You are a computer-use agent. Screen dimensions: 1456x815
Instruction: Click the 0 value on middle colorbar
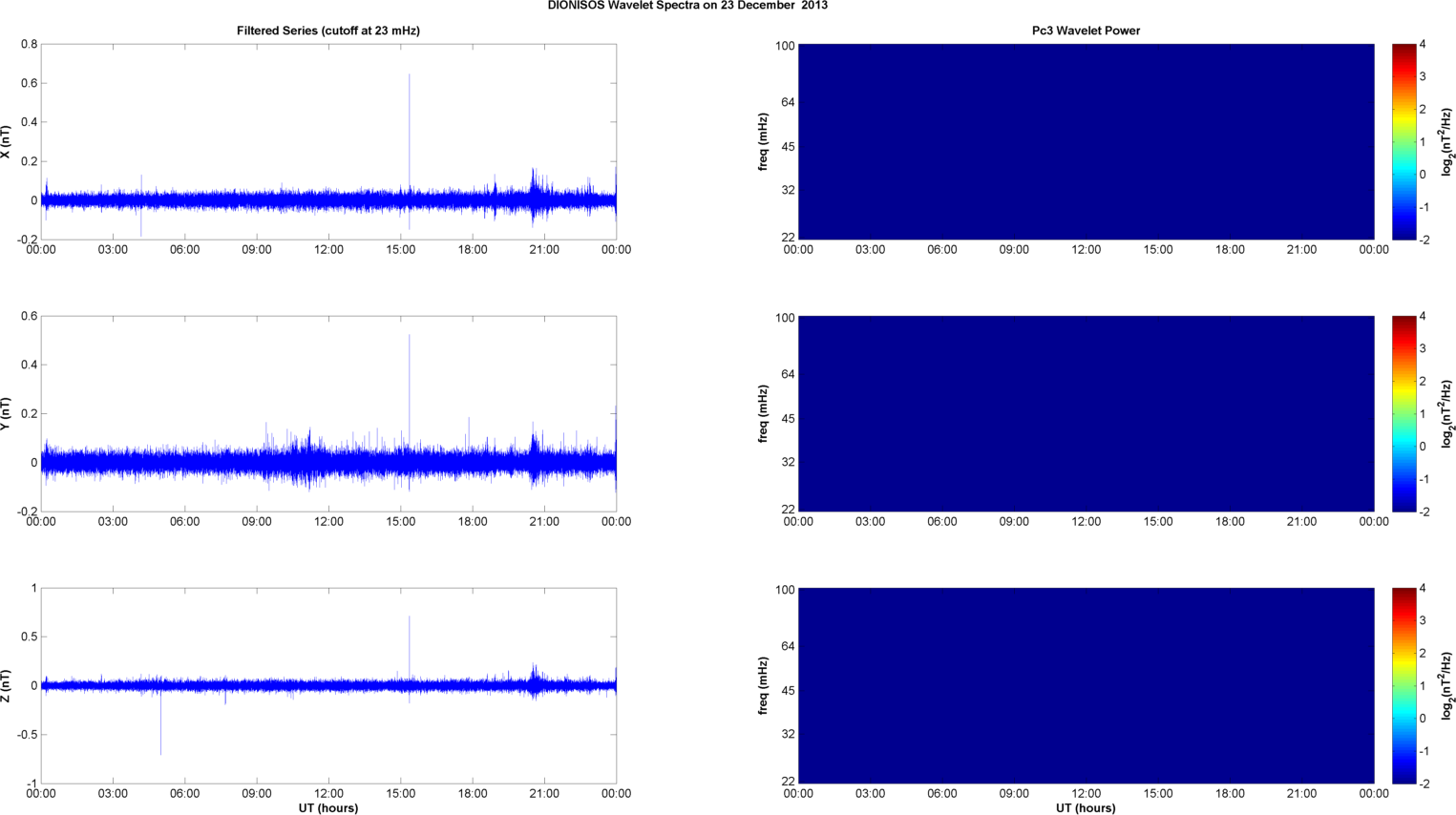pos(1423,447)
